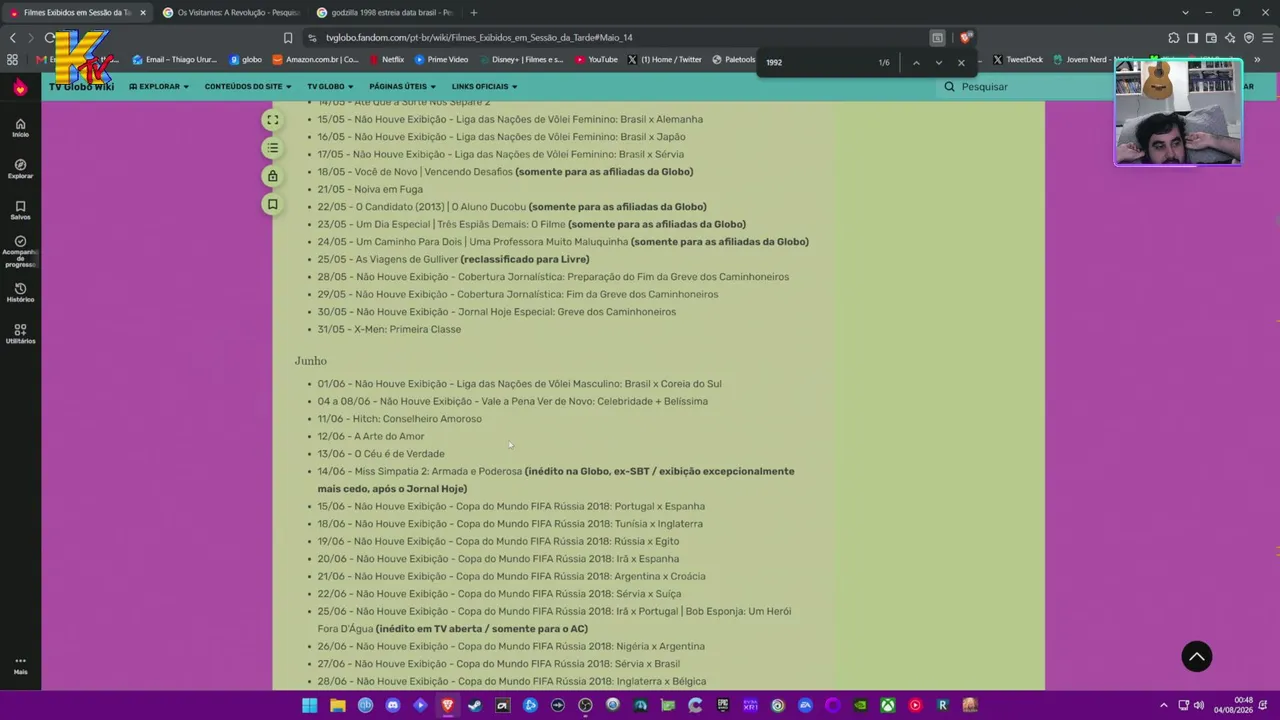This screenshot has height=720, width=1280.
Task: Open Discord from the taskbar
Action: click(393, 705)
